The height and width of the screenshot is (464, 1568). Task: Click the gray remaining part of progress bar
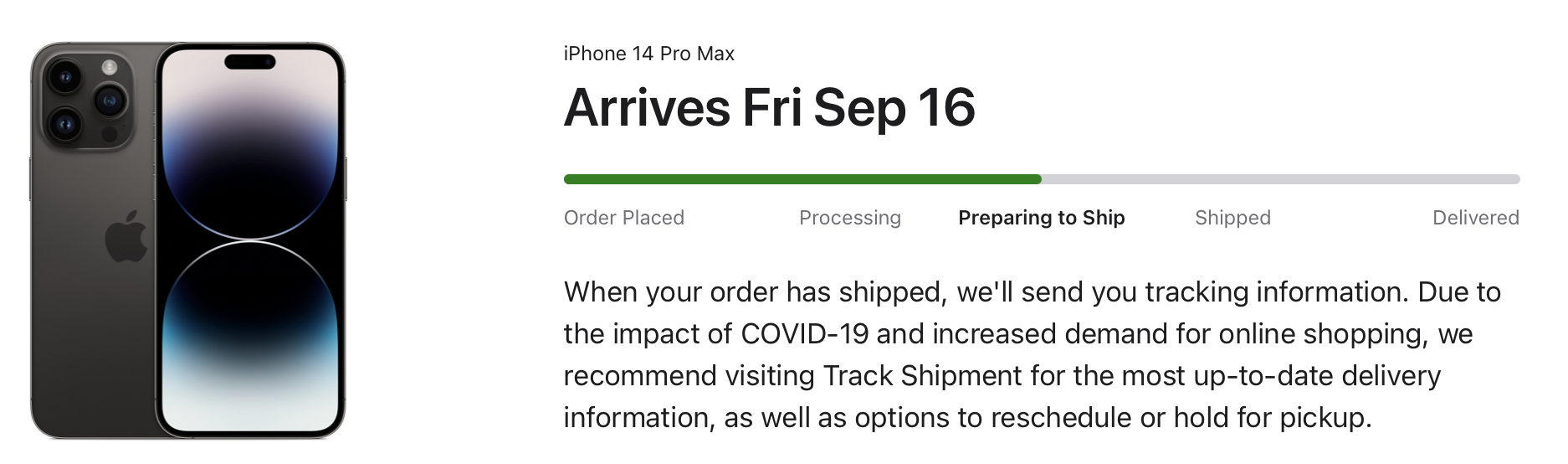pyautogui.click(x=1280, y=179)
